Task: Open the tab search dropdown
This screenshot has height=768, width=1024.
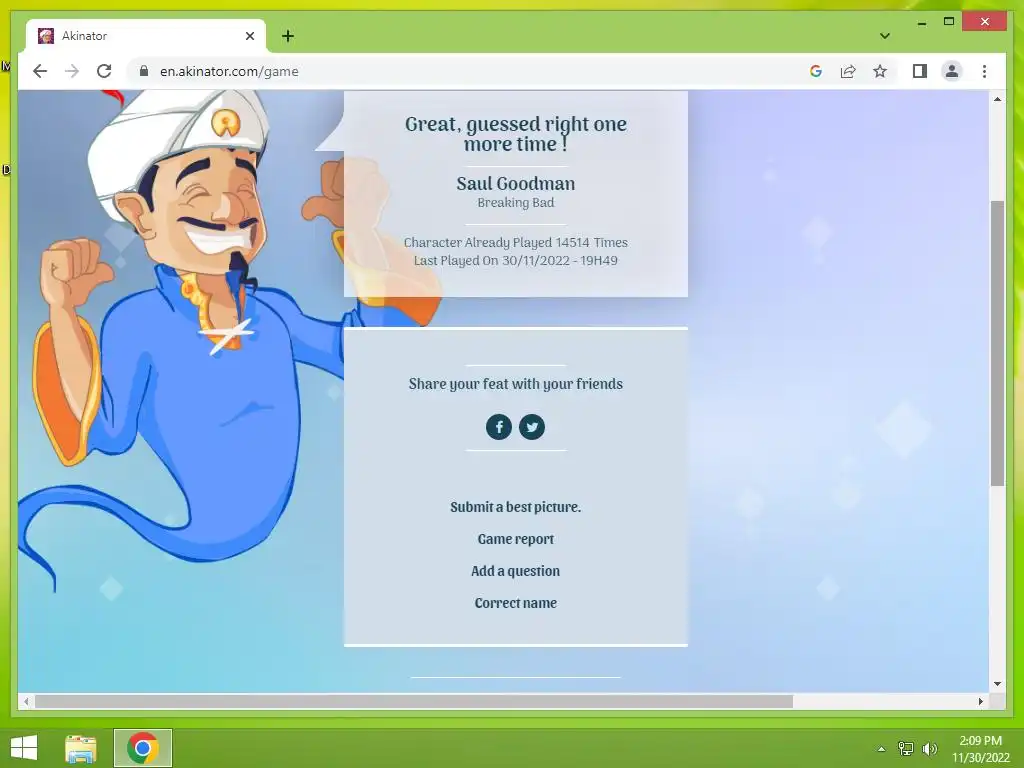Action: point(885,36)
